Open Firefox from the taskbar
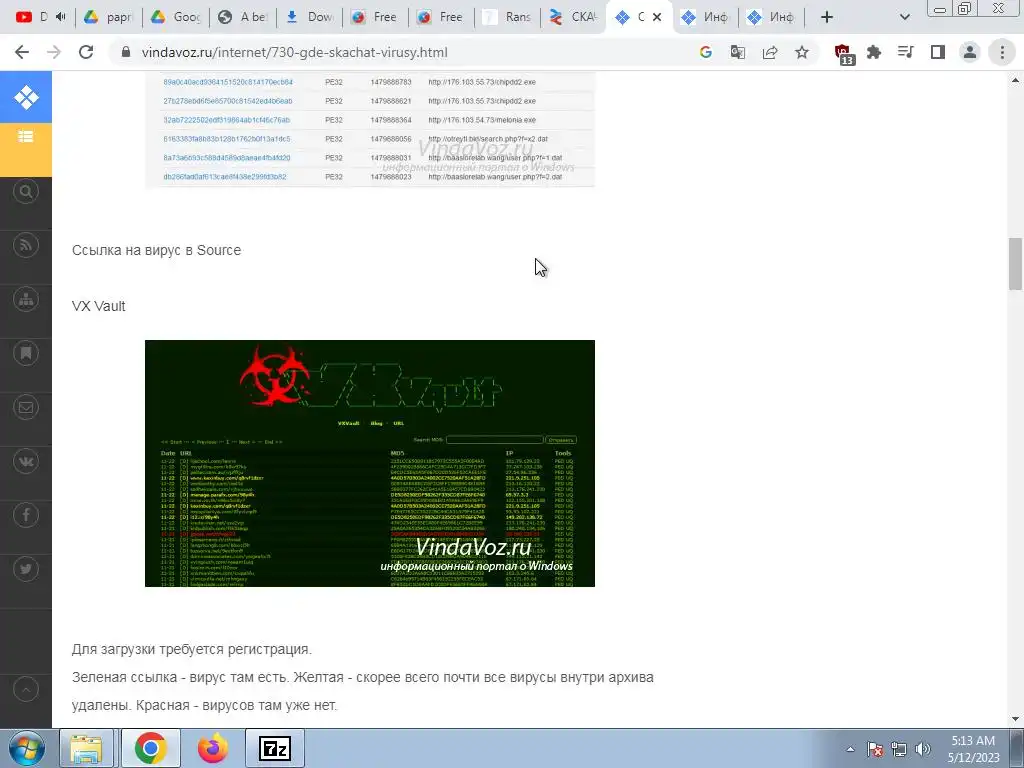 pos(213,748)
